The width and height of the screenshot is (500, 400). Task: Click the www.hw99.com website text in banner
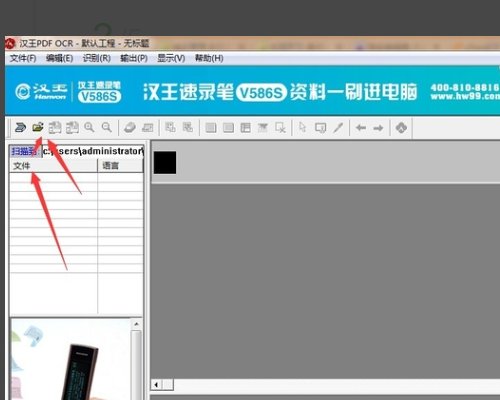(x=465, y=97)
